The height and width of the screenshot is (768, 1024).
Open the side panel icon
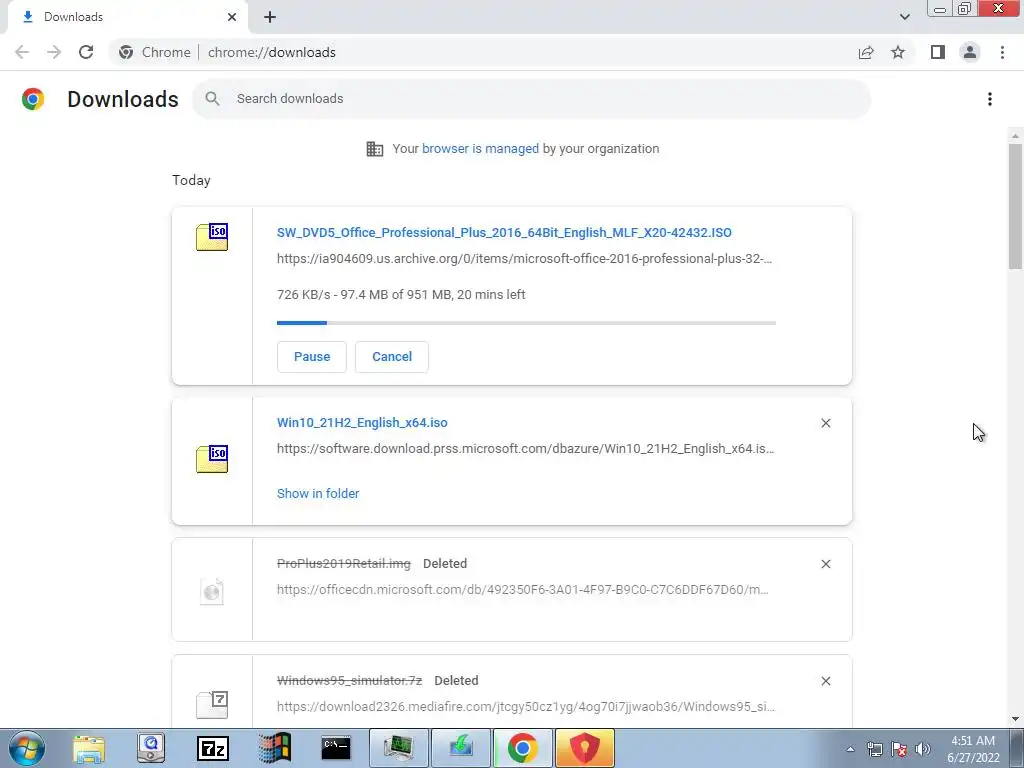tap(938, 52)
